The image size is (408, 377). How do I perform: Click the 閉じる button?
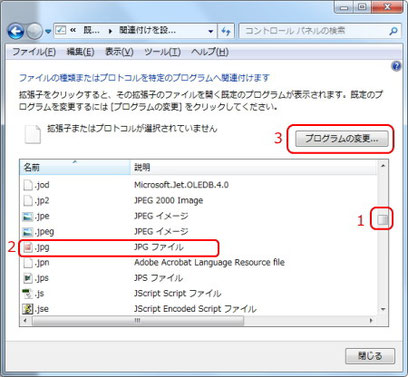(370, 356)
